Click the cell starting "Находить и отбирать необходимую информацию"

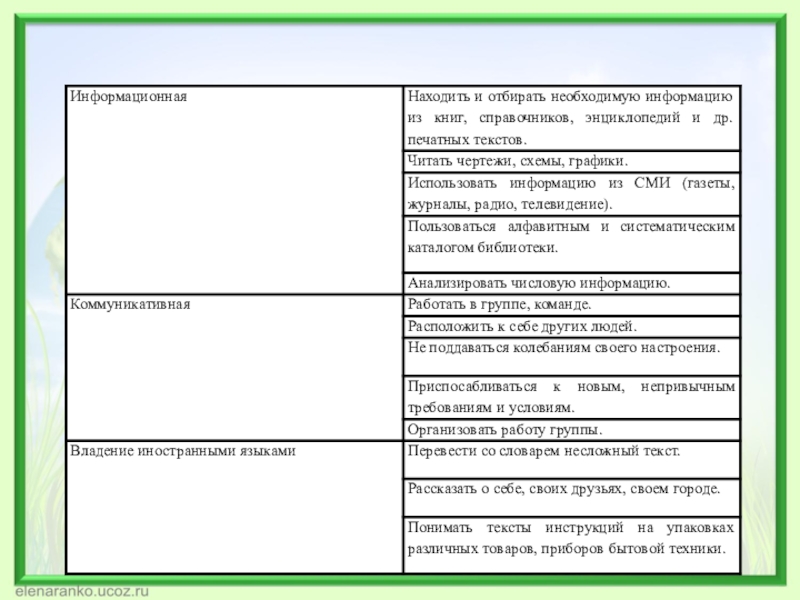pos(571,118)
